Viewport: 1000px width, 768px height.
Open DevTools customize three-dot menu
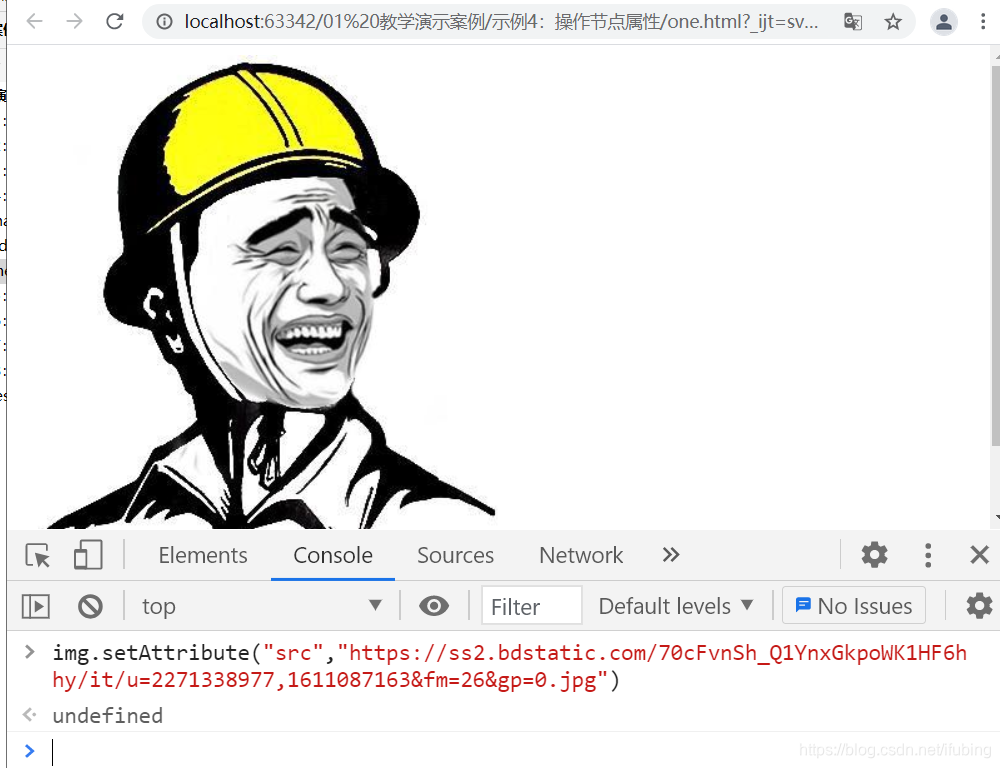click(x=928, y=555)
